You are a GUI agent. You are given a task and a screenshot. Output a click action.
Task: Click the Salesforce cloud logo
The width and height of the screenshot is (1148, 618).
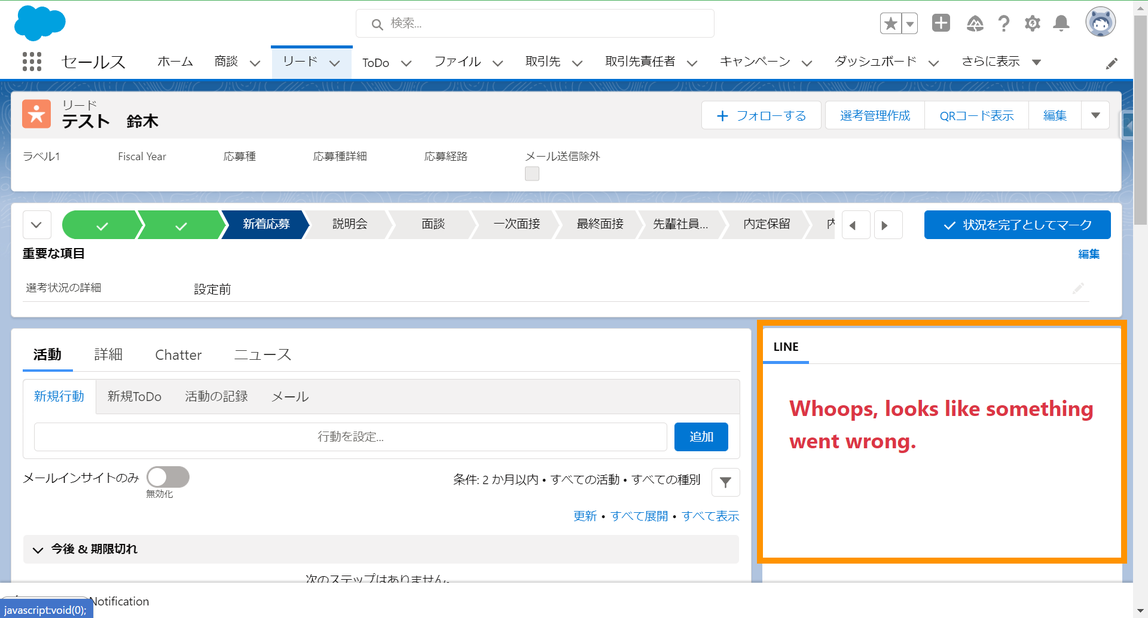pyautogui.click(x=38, y=22)
